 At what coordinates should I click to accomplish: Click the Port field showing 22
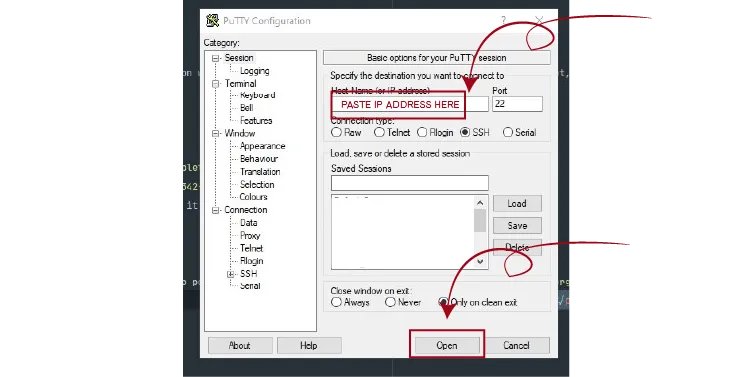517,104
